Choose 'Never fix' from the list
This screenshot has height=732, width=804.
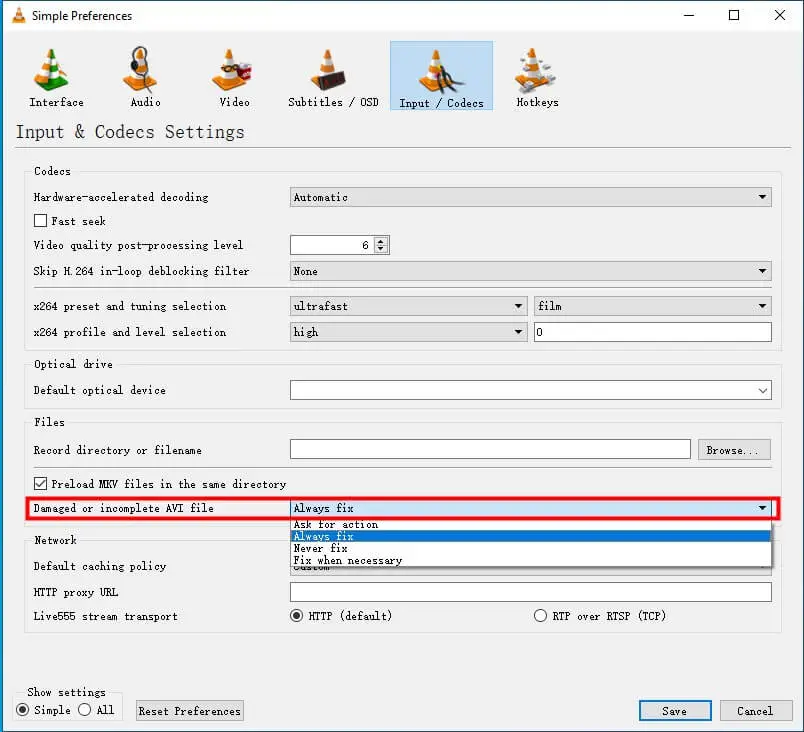321,548
